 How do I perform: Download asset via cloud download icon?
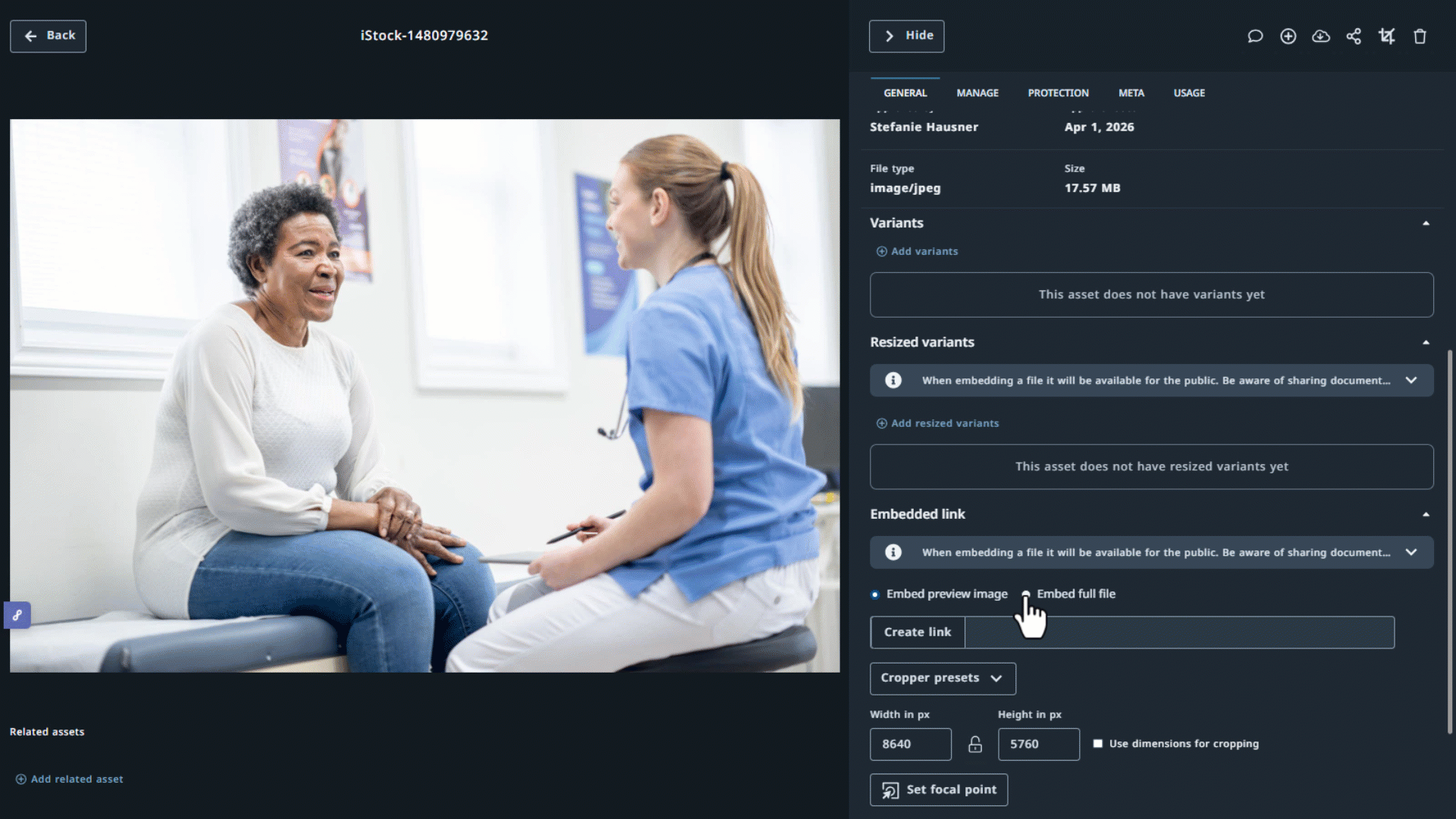click(1320, 36)
